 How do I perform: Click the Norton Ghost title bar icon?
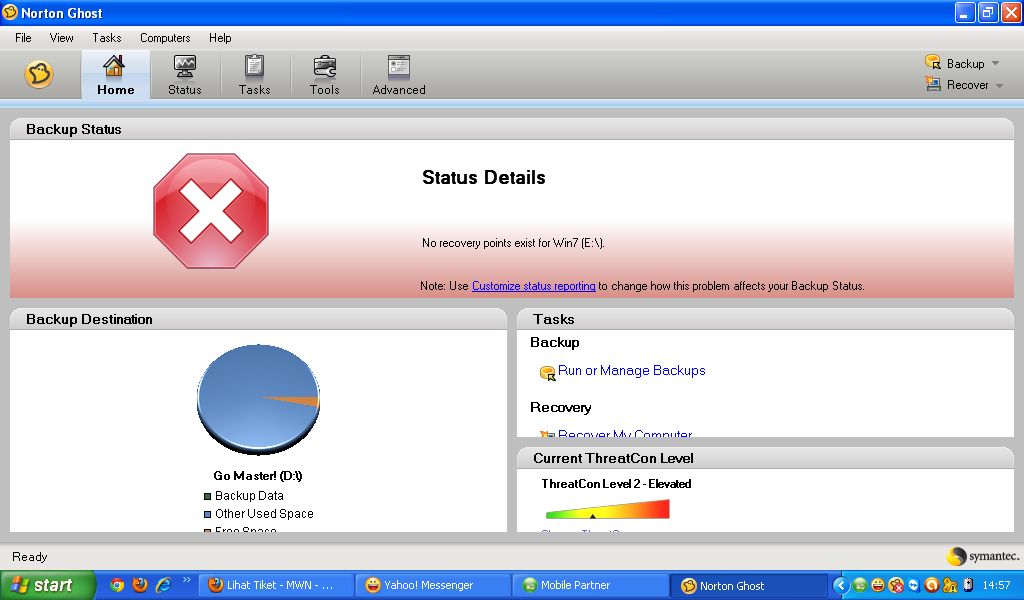point(10,12)
